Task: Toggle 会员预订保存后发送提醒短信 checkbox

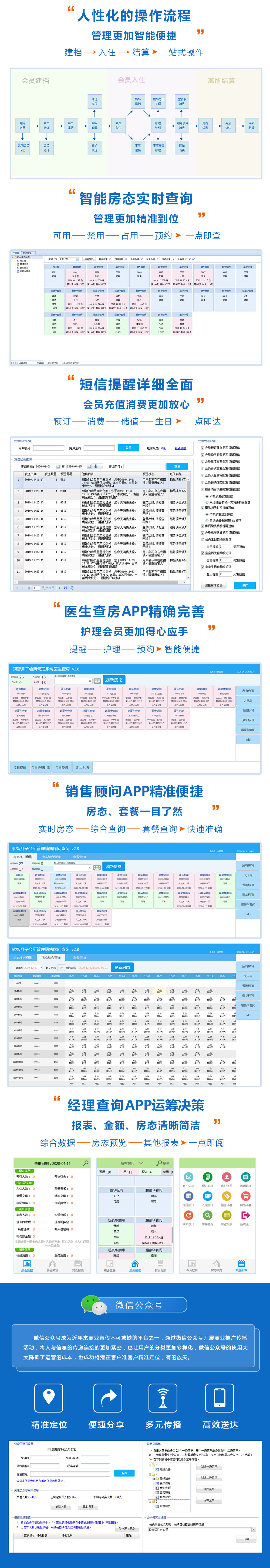Action: [202, 447]
